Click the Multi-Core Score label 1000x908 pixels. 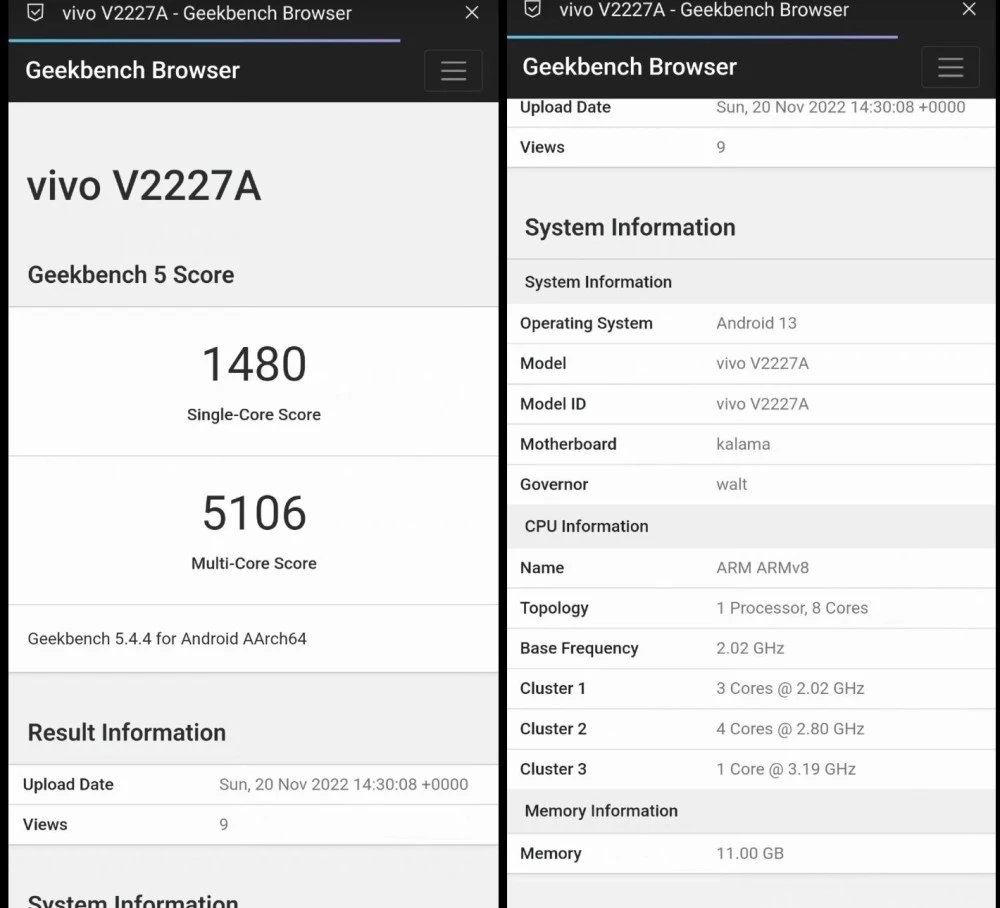(254, 563)
